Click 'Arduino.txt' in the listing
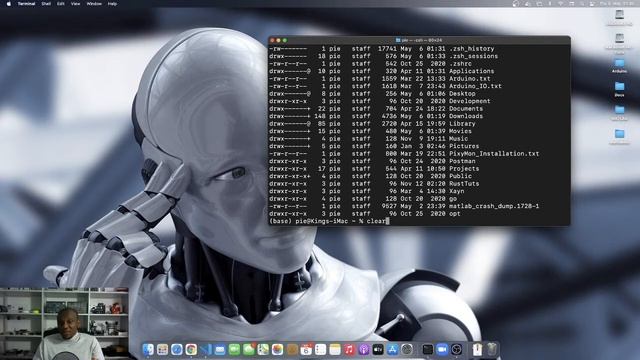640x360 pixels. point(470,78)
